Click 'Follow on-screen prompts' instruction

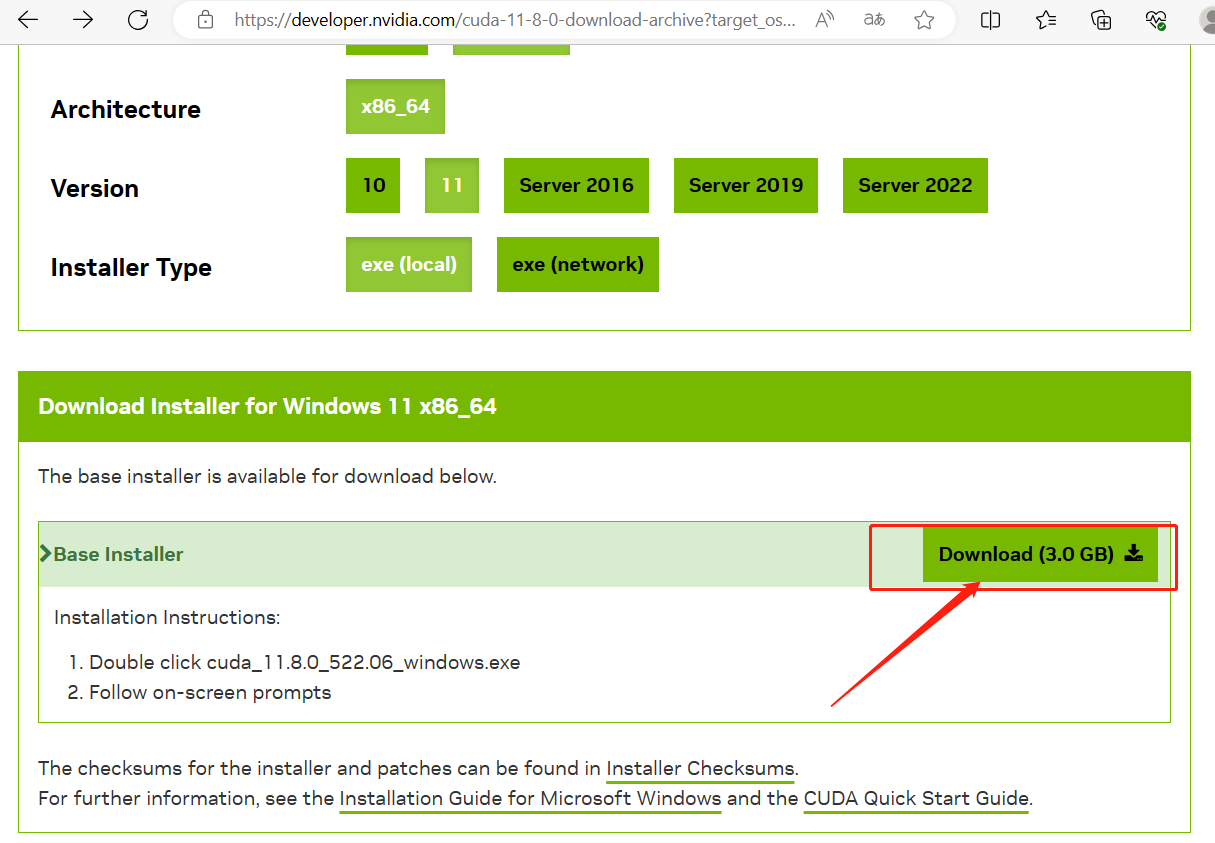coord(210,692)
